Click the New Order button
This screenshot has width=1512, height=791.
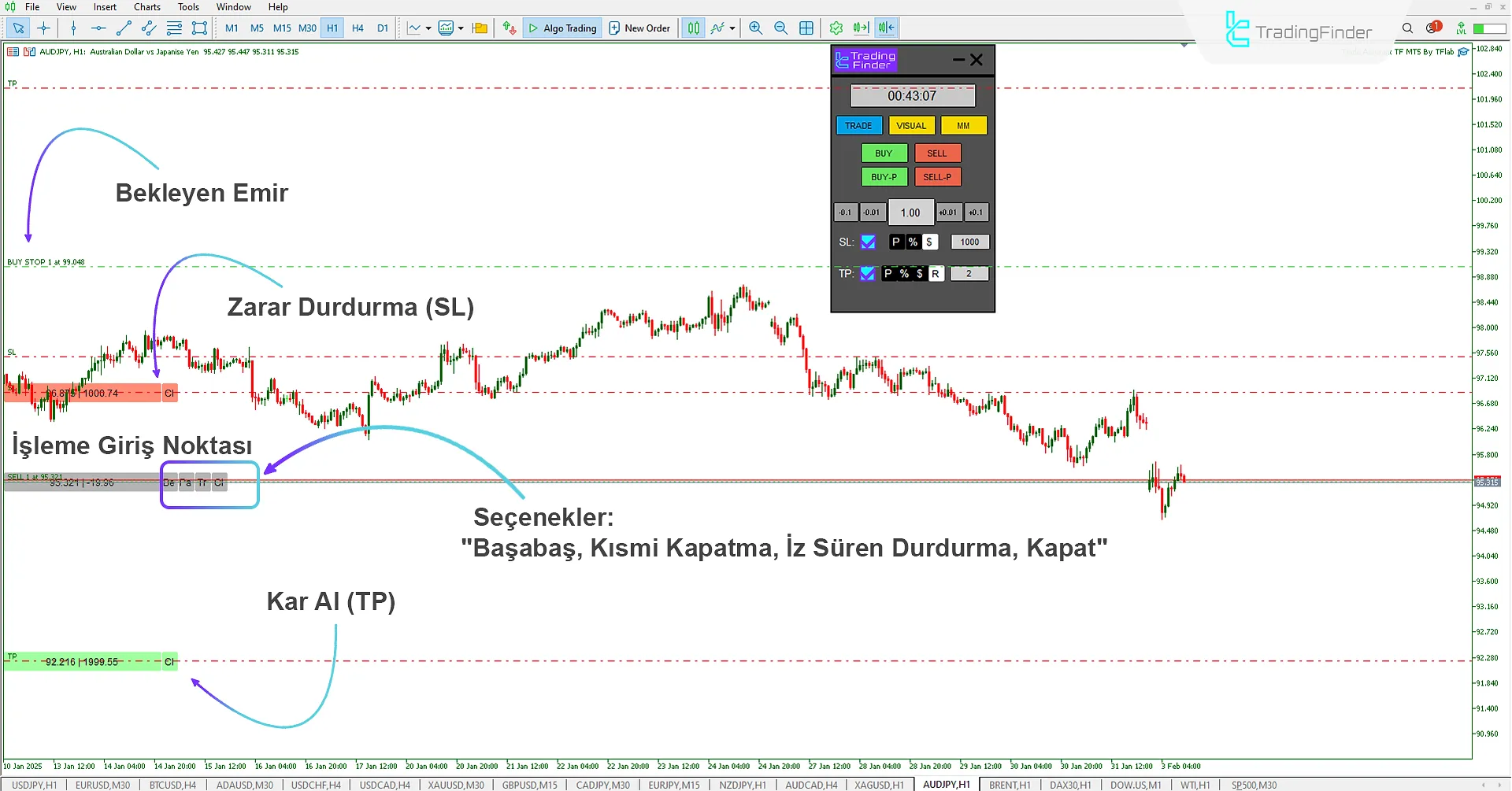[639, 28]
